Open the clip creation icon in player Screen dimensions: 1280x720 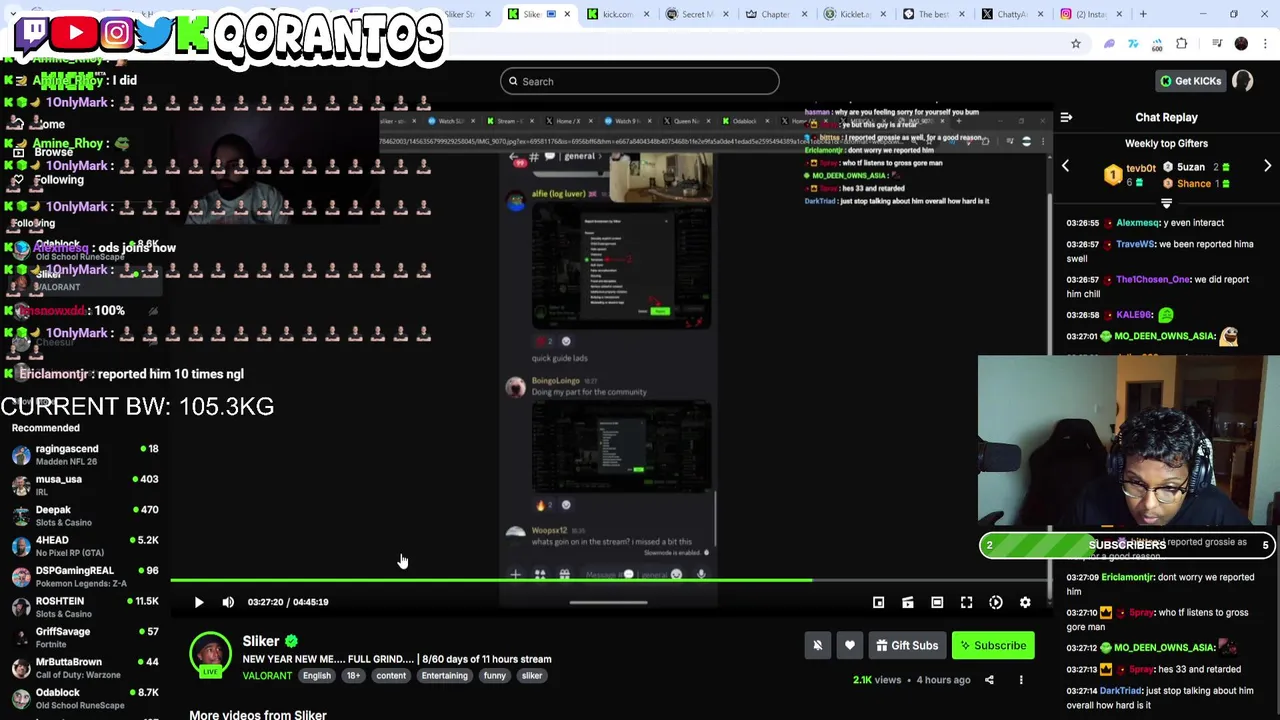click(x=908, y=602)
